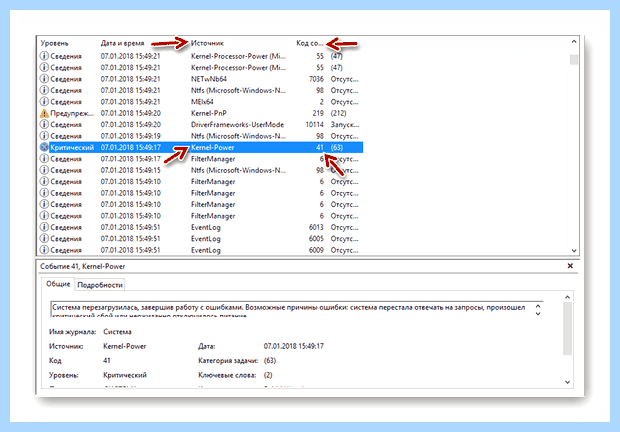Select the Ntfs row dated 15:49:19
This screenshot has width=620, height=432.
pos(201,136)
